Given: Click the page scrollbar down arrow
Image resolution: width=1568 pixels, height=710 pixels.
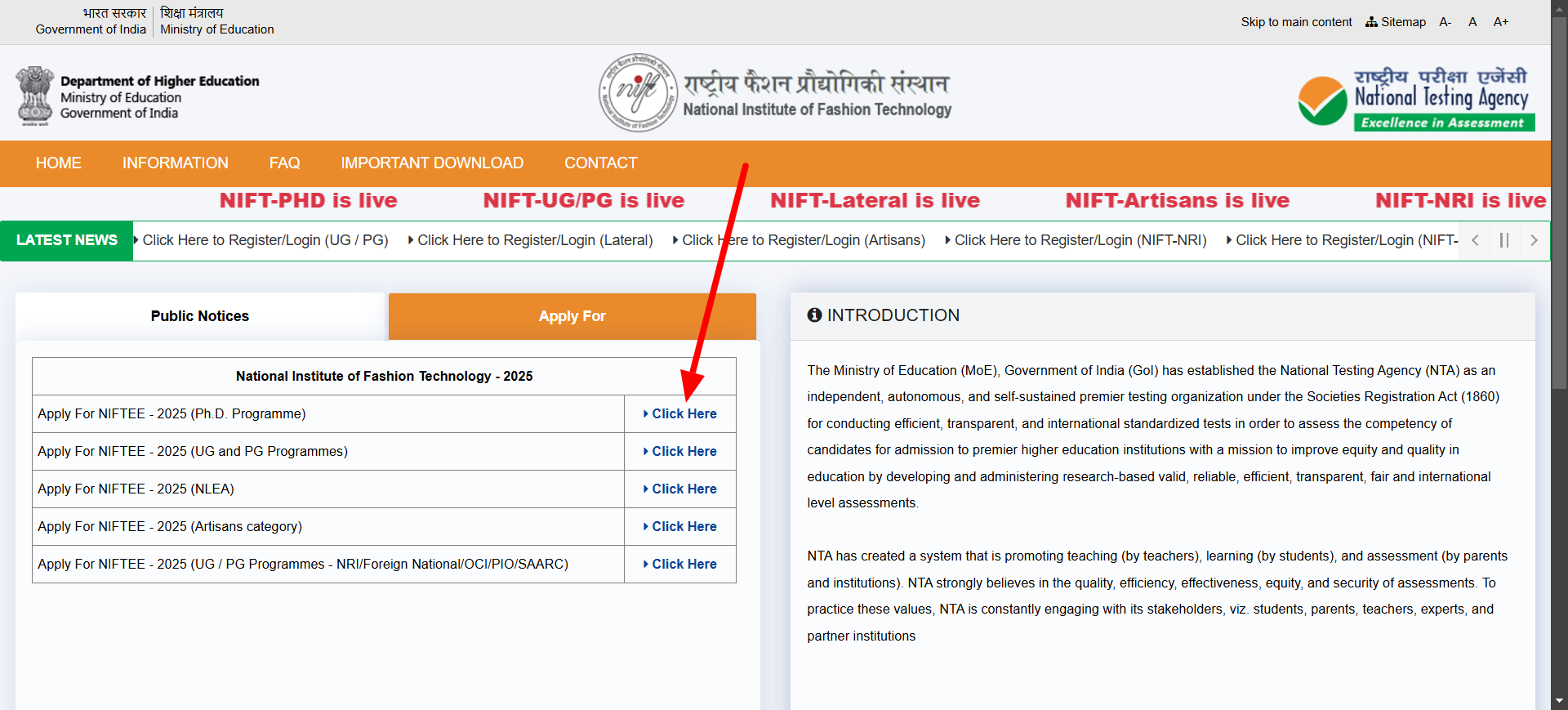Looking at the screenshot, I should coord(1559,701).
